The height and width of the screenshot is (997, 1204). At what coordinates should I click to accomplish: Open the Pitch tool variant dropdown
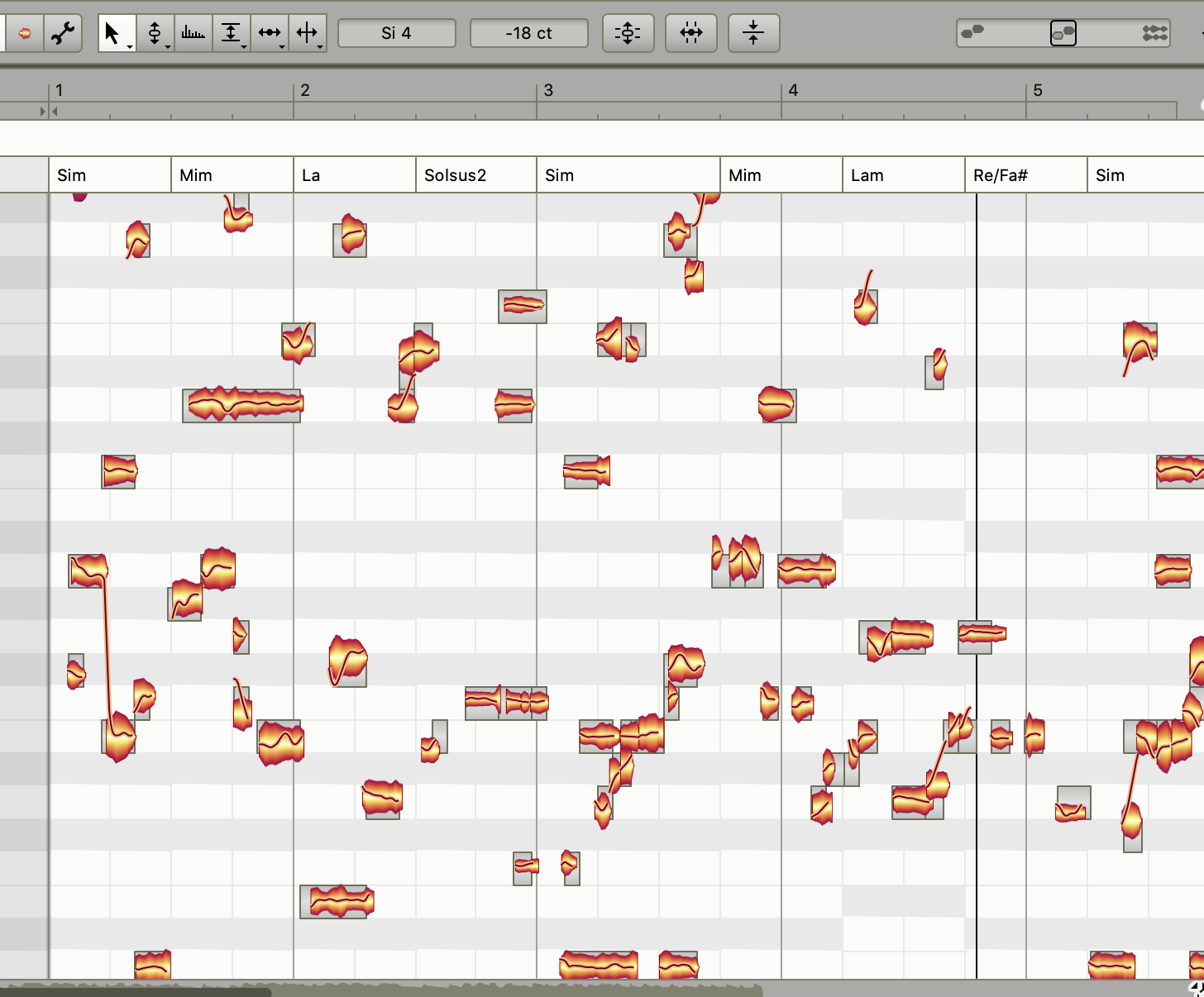coord(167,46)
